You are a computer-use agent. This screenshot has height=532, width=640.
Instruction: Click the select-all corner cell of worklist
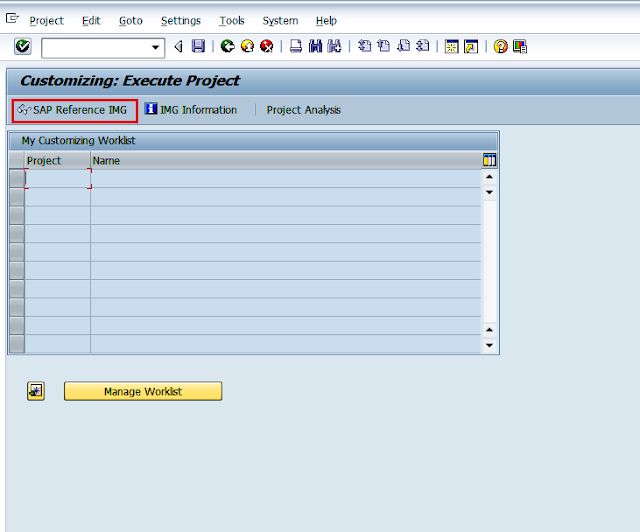point(17,160)
